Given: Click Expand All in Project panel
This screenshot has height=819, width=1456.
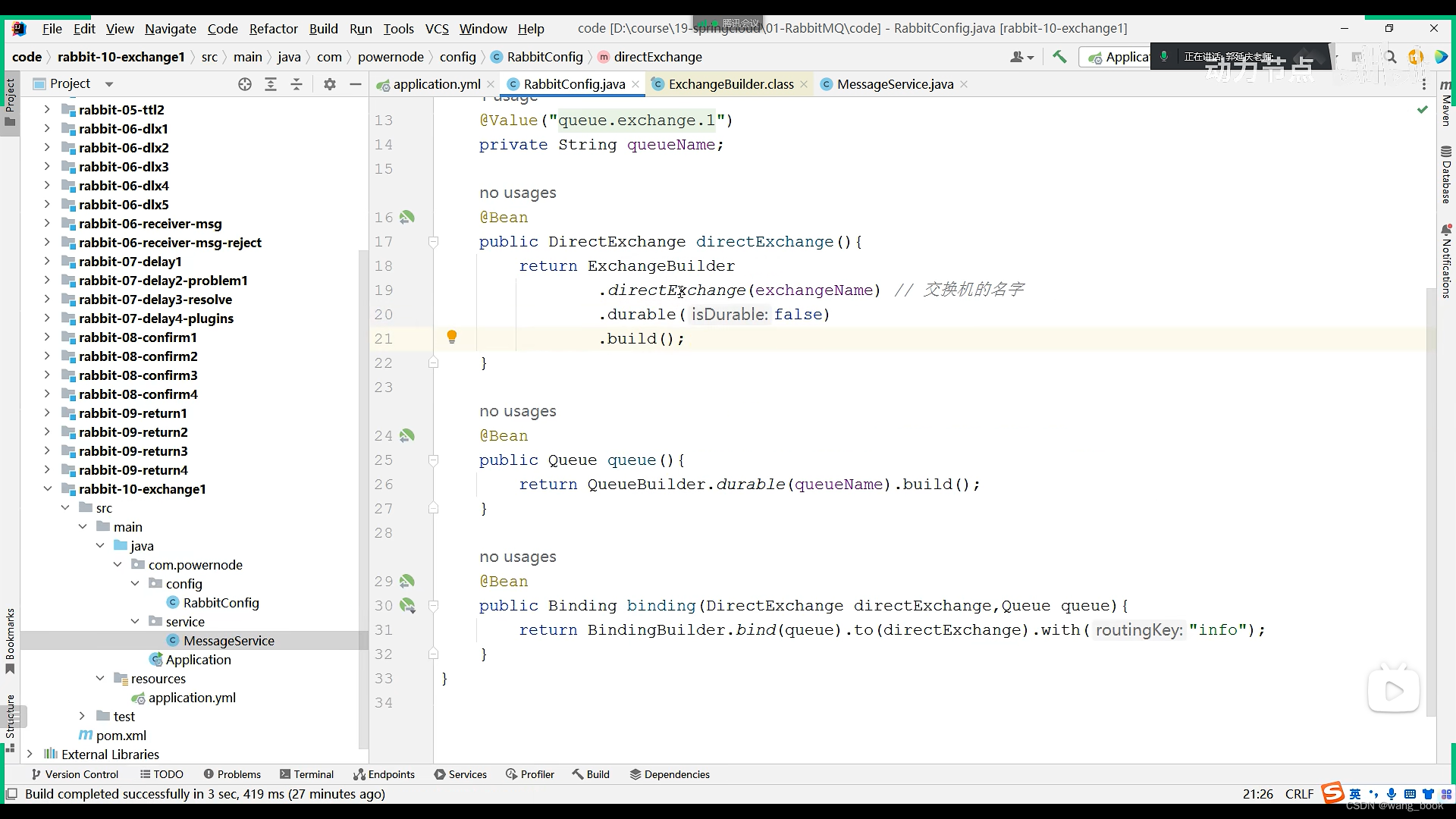Looking at the screenshot, I should click(271, 84).
